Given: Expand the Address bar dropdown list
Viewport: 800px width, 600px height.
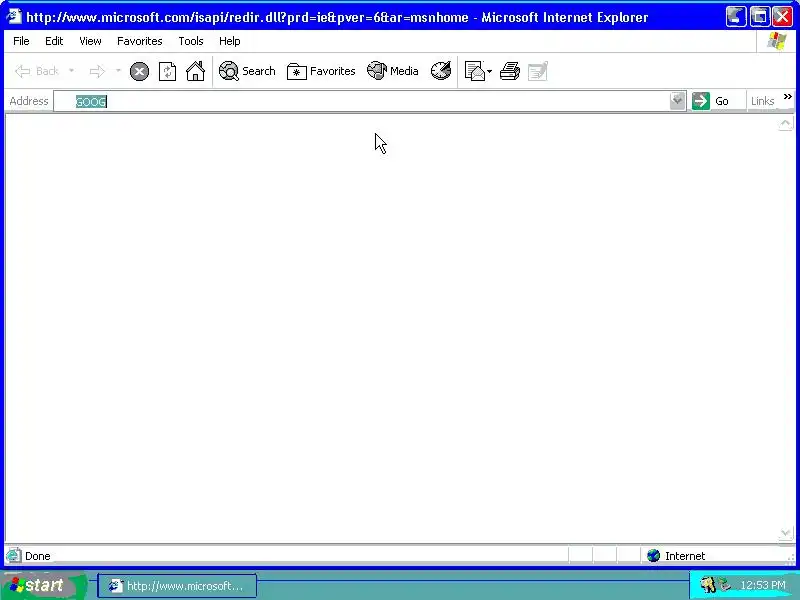Looking at the screenshot, I should 677,101.
